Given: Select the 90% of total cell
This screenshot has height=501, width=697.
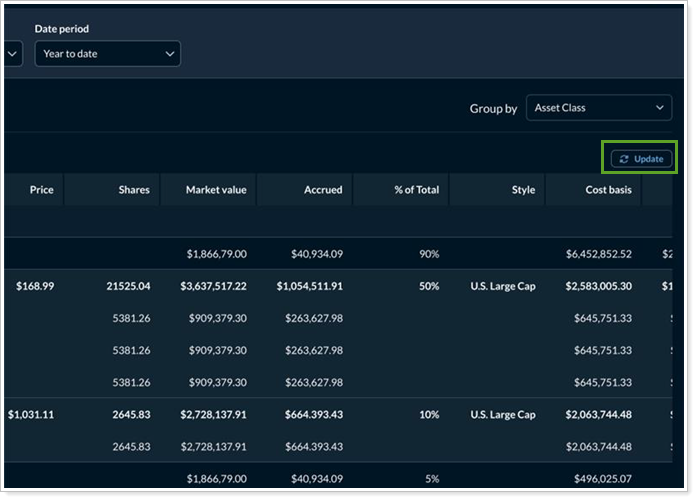Looking at the screenshot, I should click(x=429, y=254).
